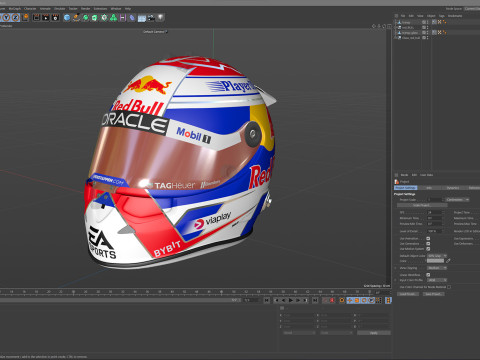Toggle visibility dots of first object row
Image resolution: width=480 pixels, height=360 pixels.
427,22
